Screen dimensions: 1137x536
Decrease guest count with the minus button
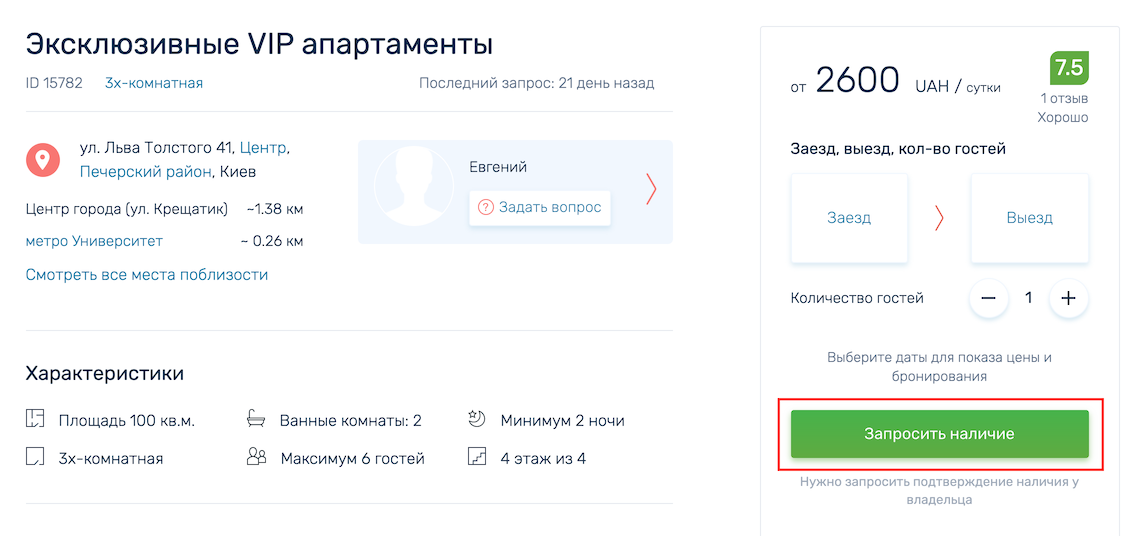click(988, 298)
